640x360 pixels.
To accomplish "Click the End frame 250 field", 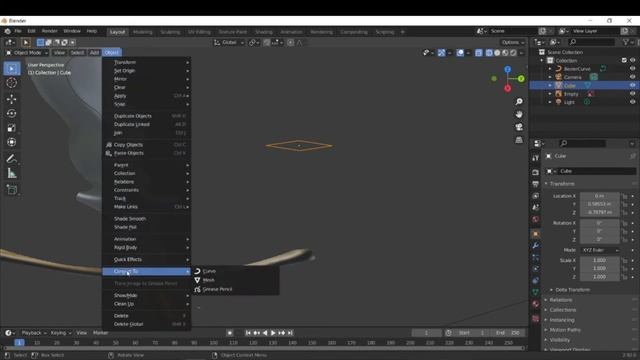I will click(508, 333).
